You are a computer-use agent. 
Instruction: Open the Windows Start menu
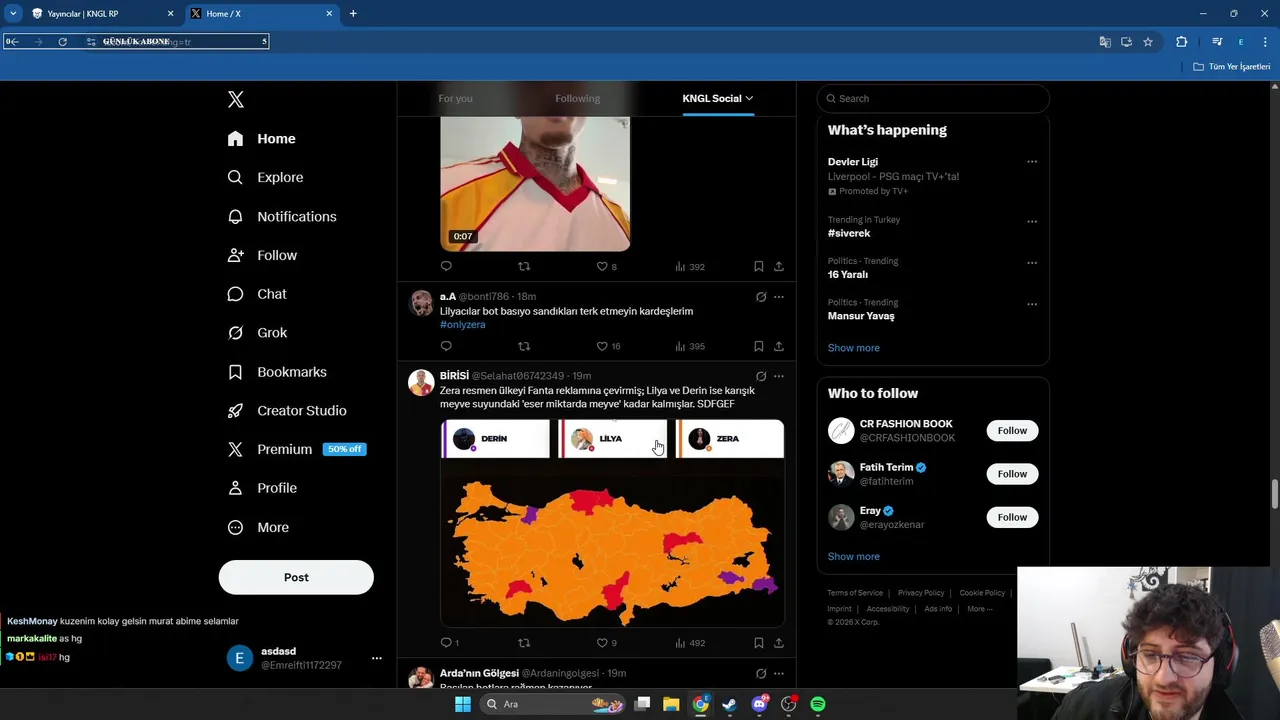coord(462,704)
